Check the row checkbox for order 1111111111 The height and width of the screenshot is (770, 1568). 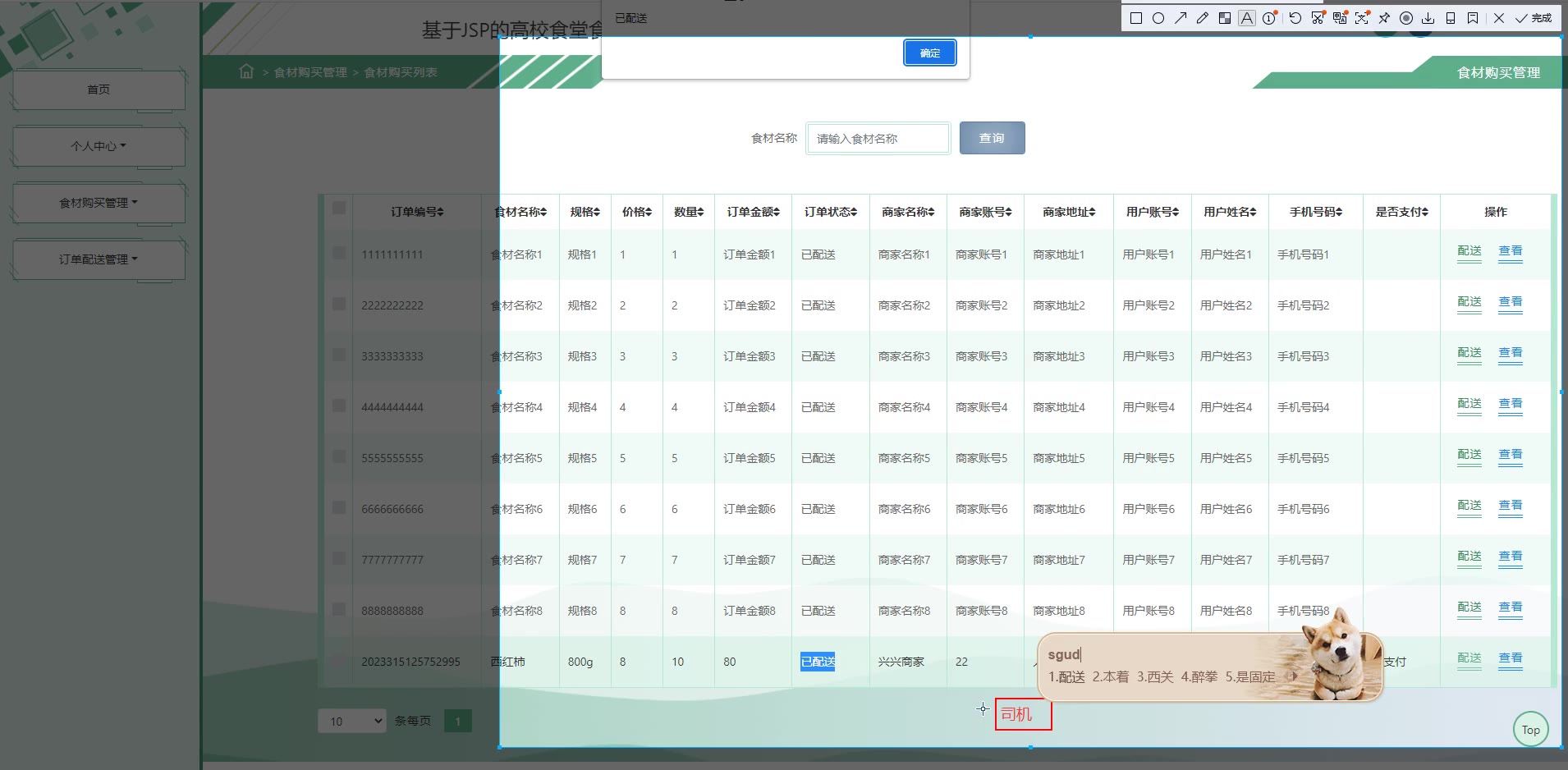pos(338,254)
